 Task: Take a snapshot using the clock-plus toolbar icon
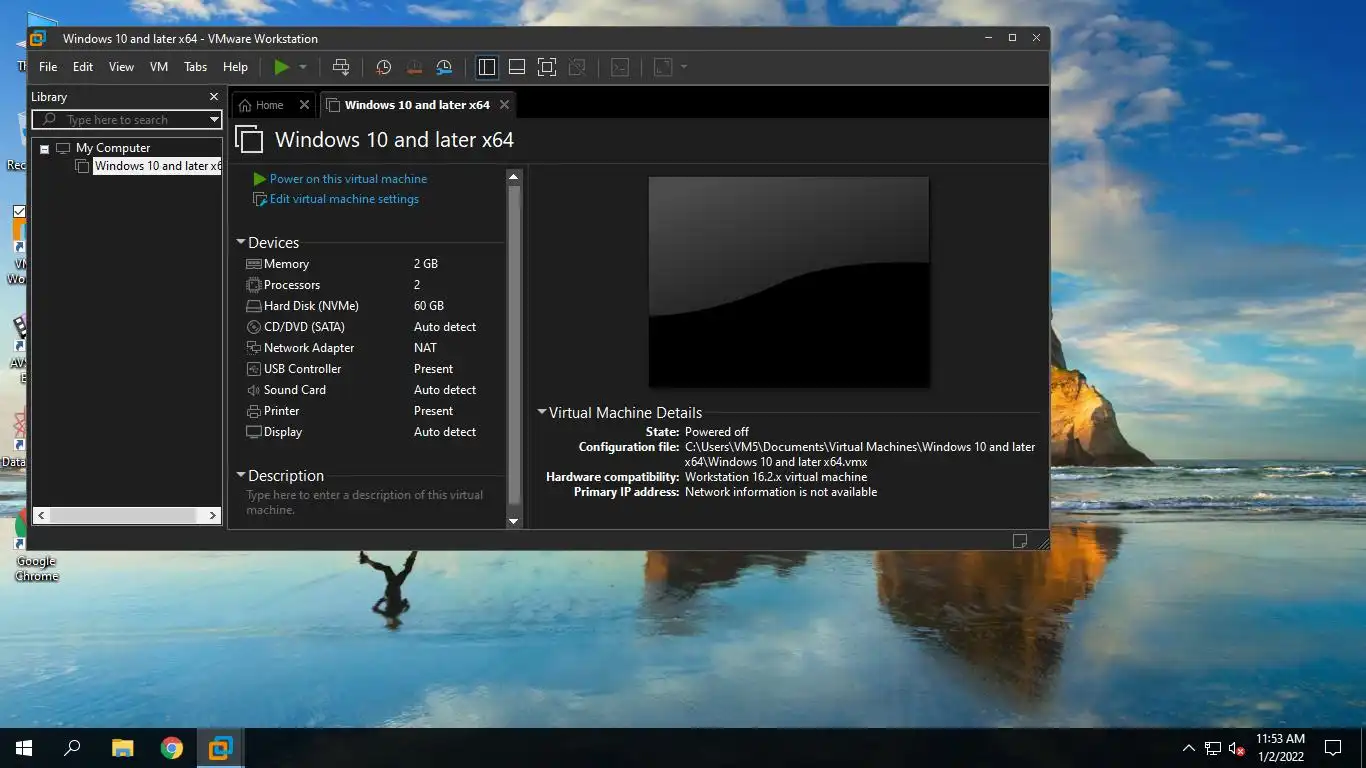coord(383,67)
